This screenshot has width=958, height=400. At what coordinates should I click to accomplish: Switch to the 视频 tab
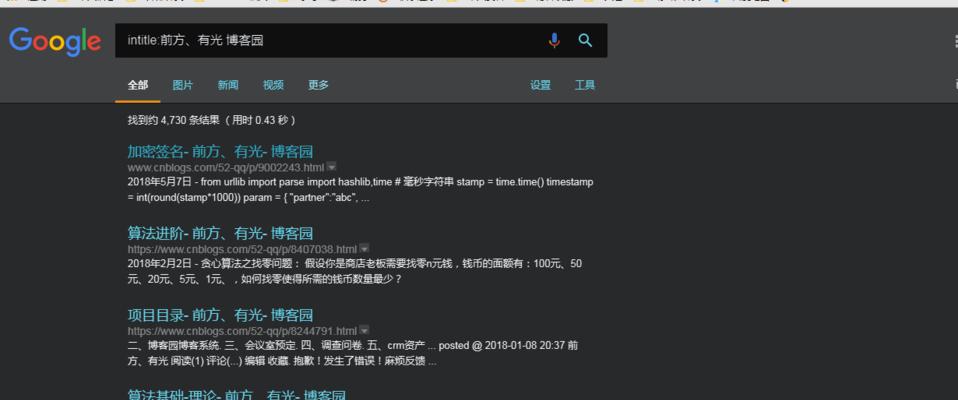[273, 85]
